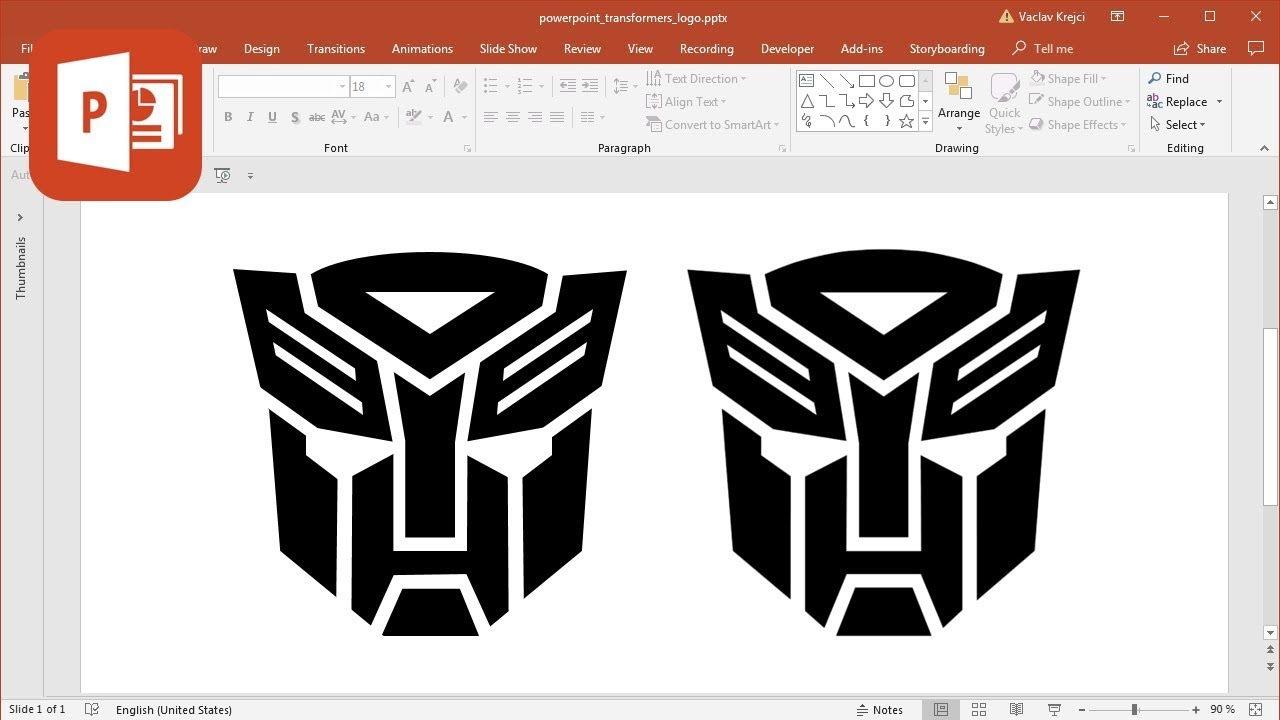Open the Select dropdown in Editing
The image size is (1280, 720).
[1177, 125]
